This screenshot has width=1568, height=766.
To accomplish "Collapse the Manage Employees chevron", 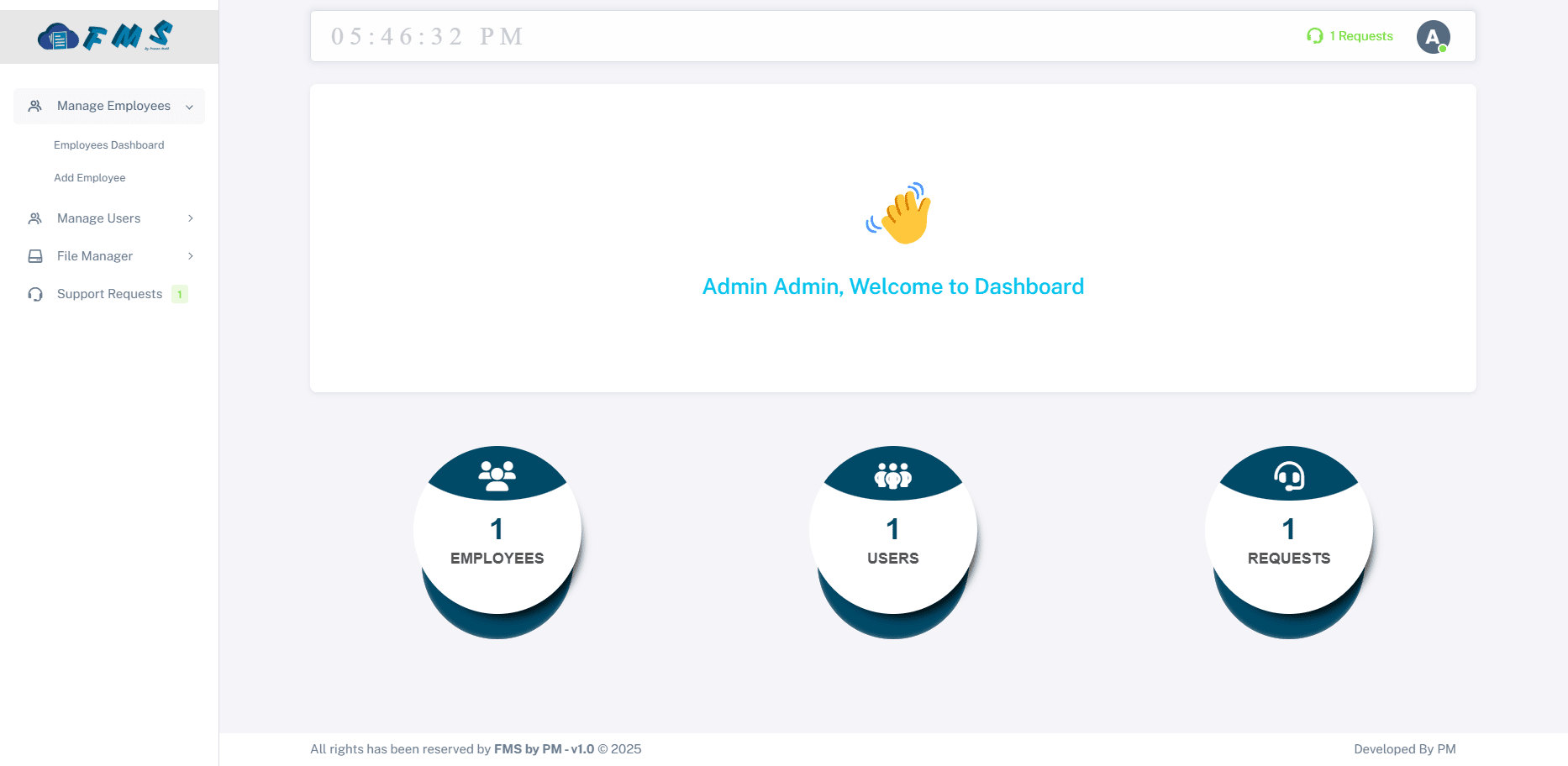I will (x=190, y=107).
